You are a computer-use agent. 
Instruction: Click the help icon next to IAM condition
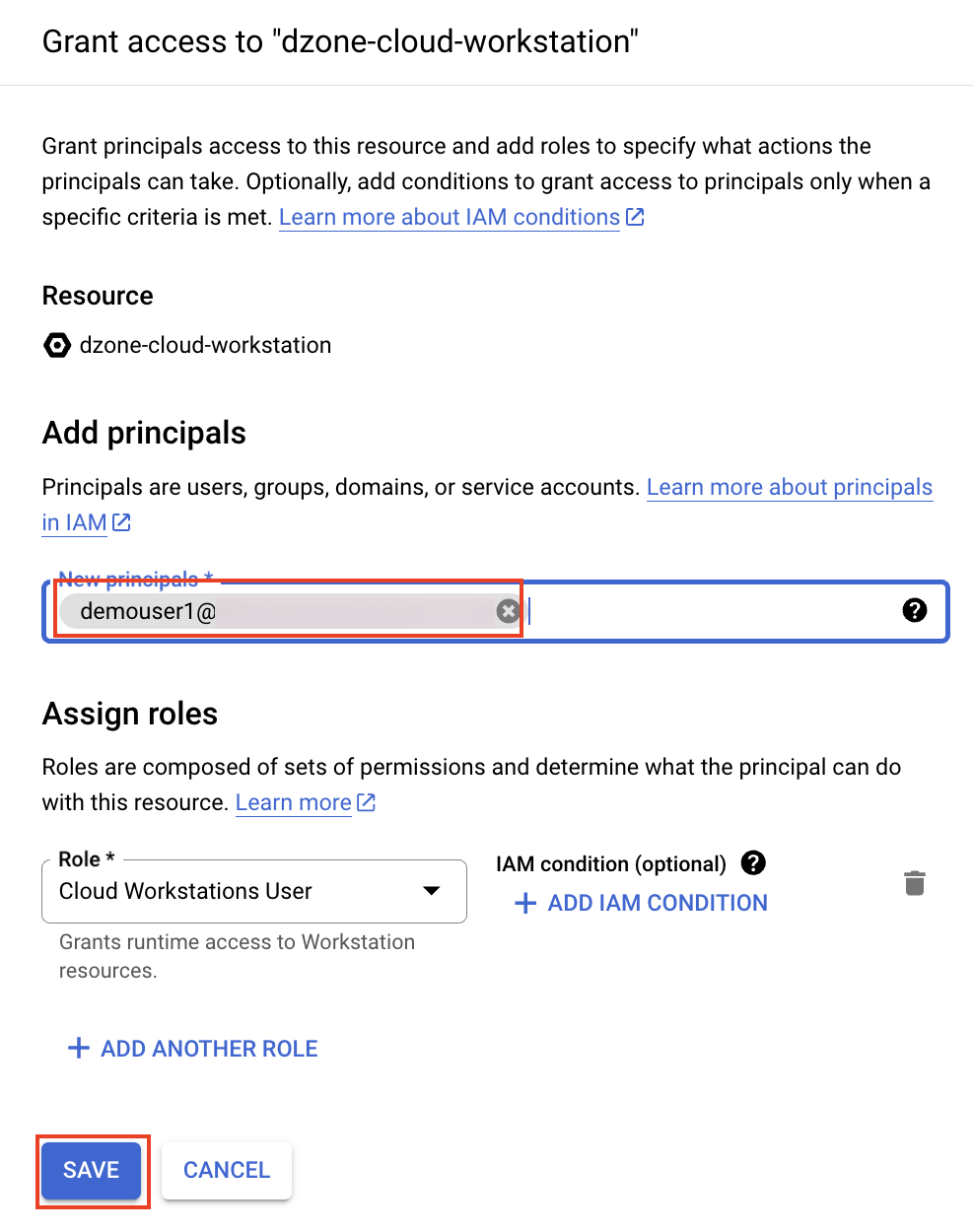[x=753, y=863]
